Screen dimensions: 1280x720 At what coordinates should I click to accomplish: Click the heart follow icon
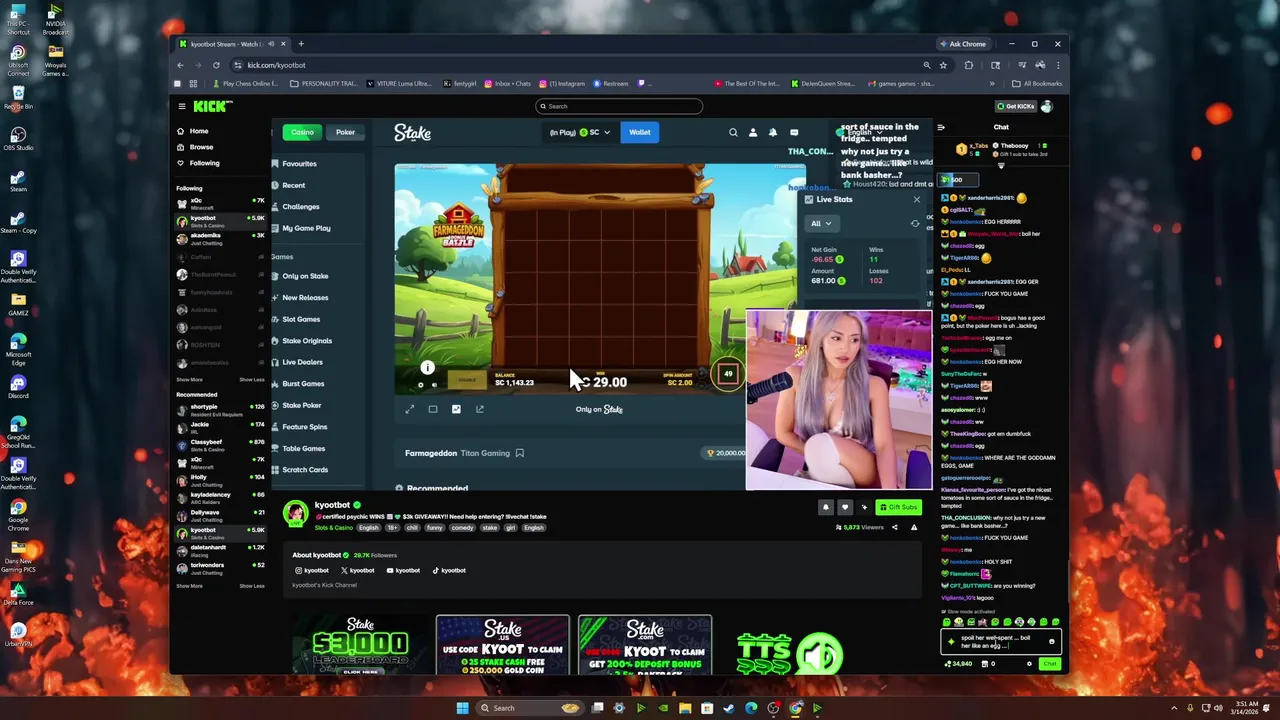click(845, 507)
